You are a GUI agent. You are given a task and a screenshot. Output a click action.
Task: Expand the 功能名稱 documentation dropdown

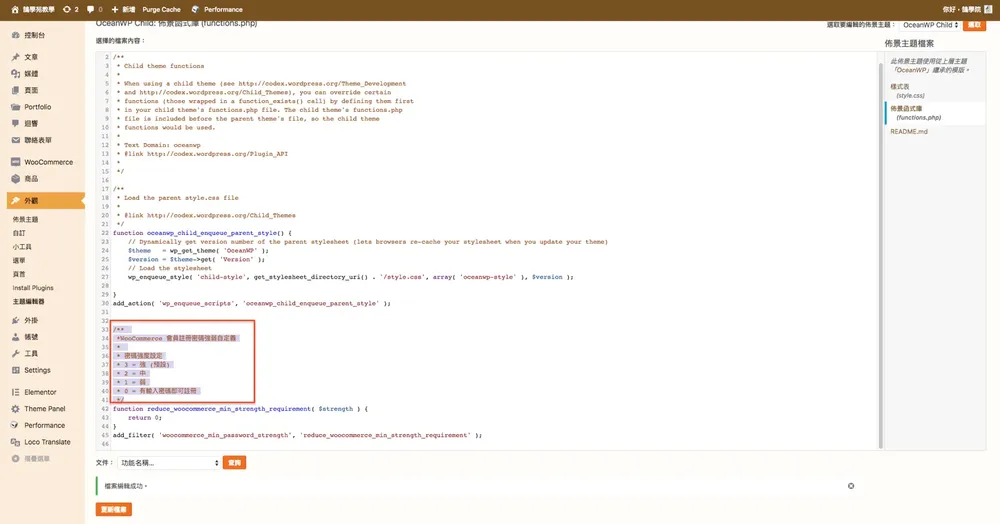[169, 463]
